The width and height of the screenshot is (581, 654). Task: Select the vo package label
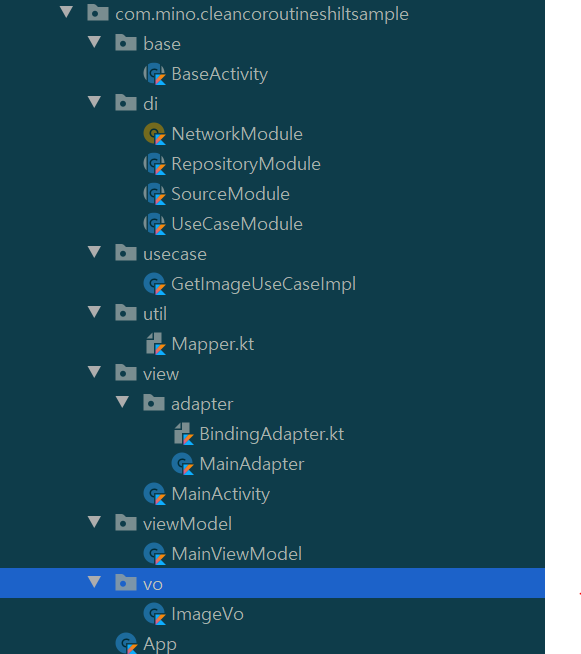click(x=153, y=585)
